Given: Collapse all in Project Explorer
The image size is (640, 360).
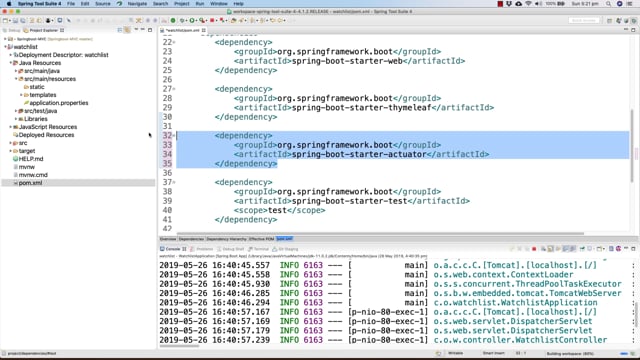Looking at the screenshot, I should 120,30.
